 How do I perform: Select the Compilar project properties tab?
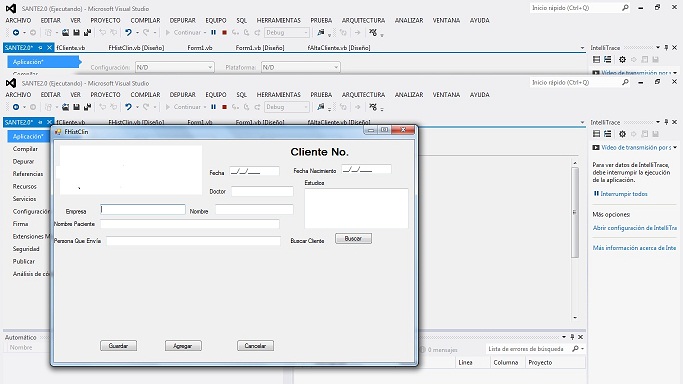tap(25, 149)
